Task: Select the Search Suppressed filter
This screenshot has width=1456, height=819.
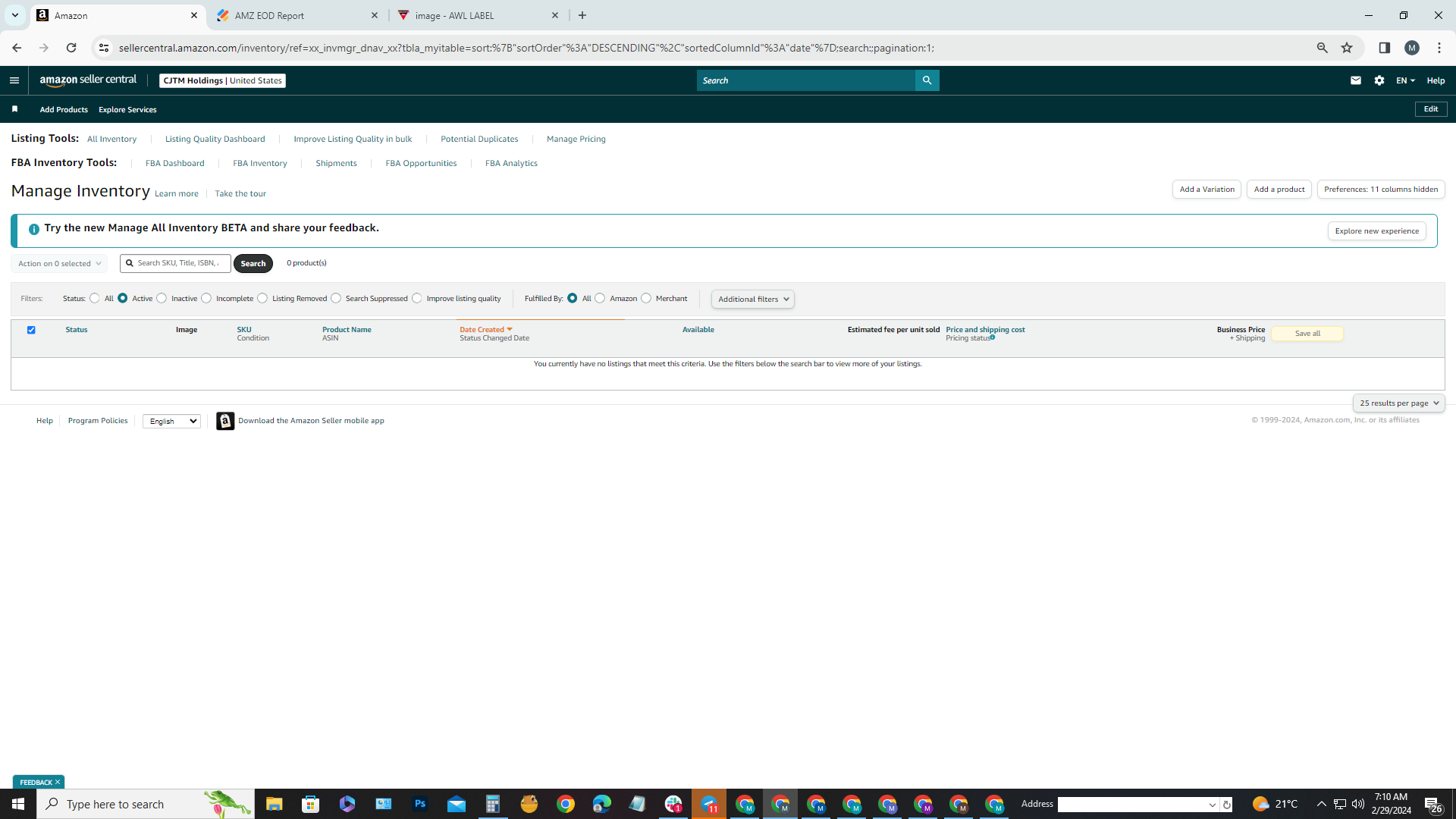Action: (336, 298)
